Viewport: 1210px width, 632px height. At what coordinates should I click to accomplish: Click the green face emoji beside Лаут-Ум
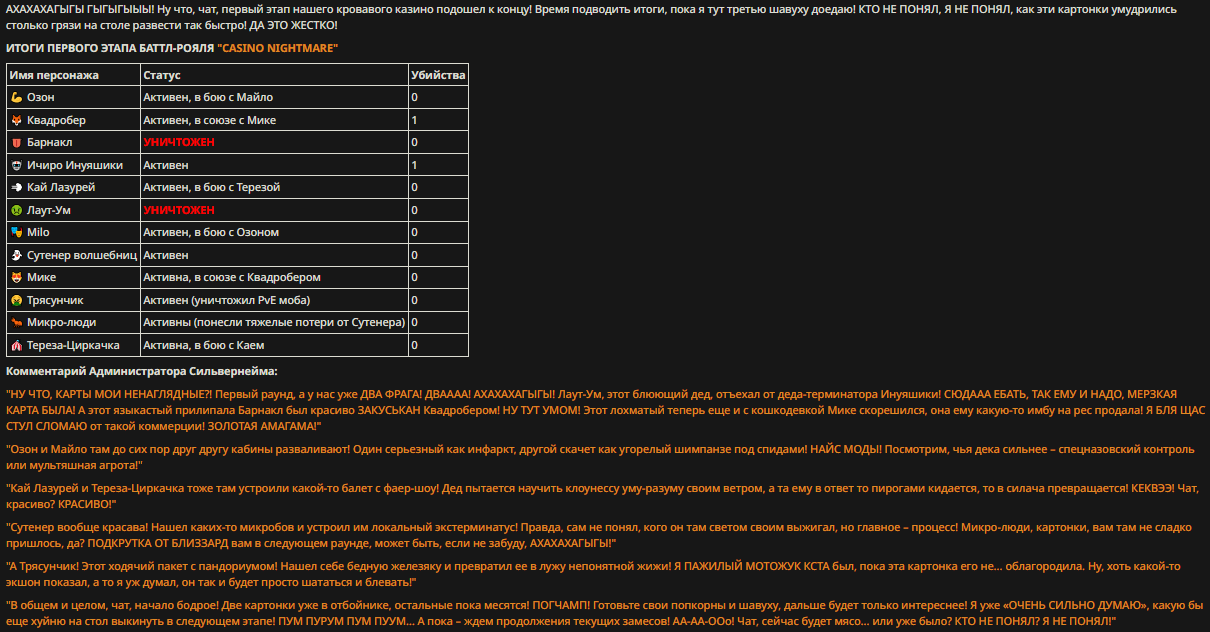[16, 210]
